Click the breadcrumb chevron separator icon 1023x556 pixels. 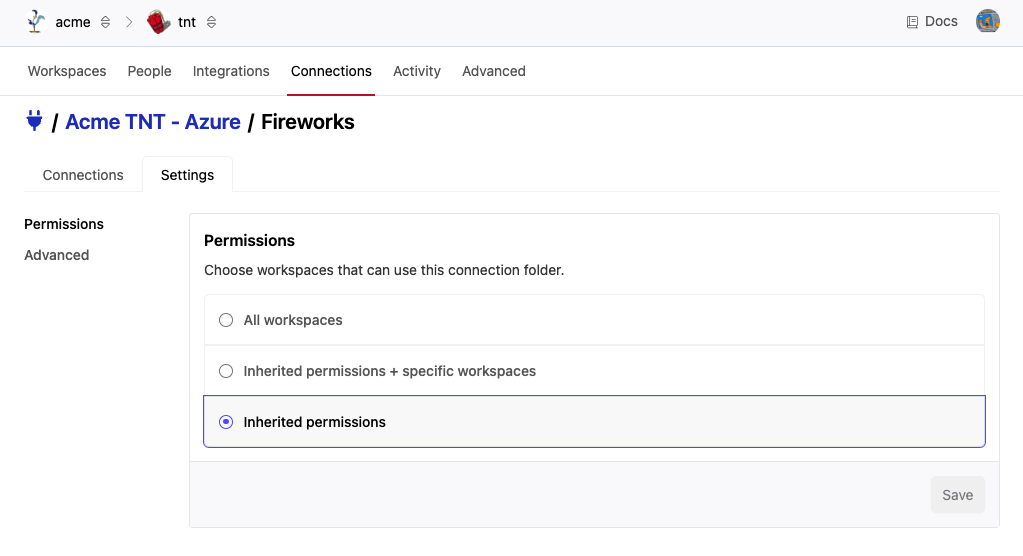129,22
